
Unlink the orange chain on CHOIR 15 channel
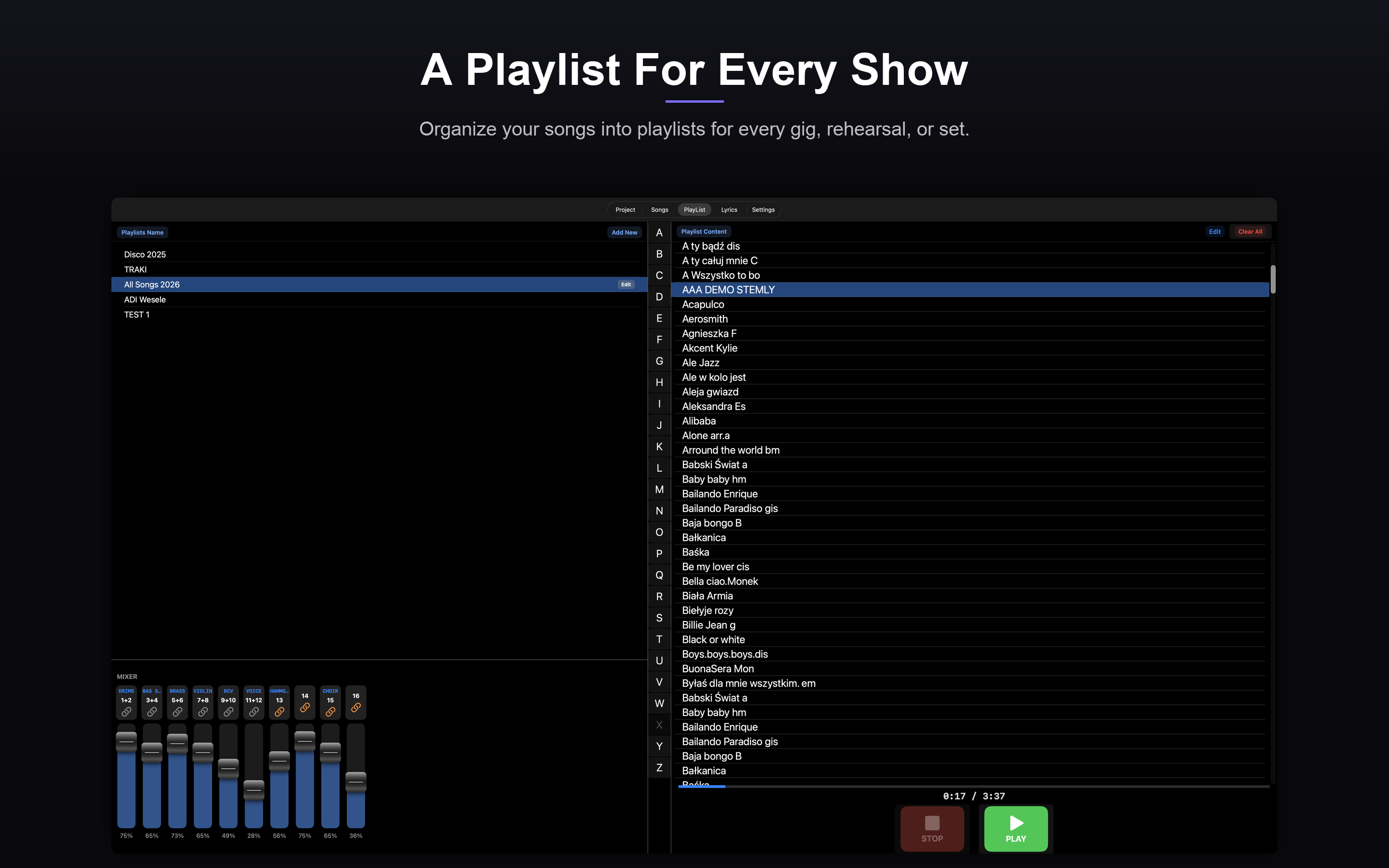pyautogui.click(x=330, y=712)
